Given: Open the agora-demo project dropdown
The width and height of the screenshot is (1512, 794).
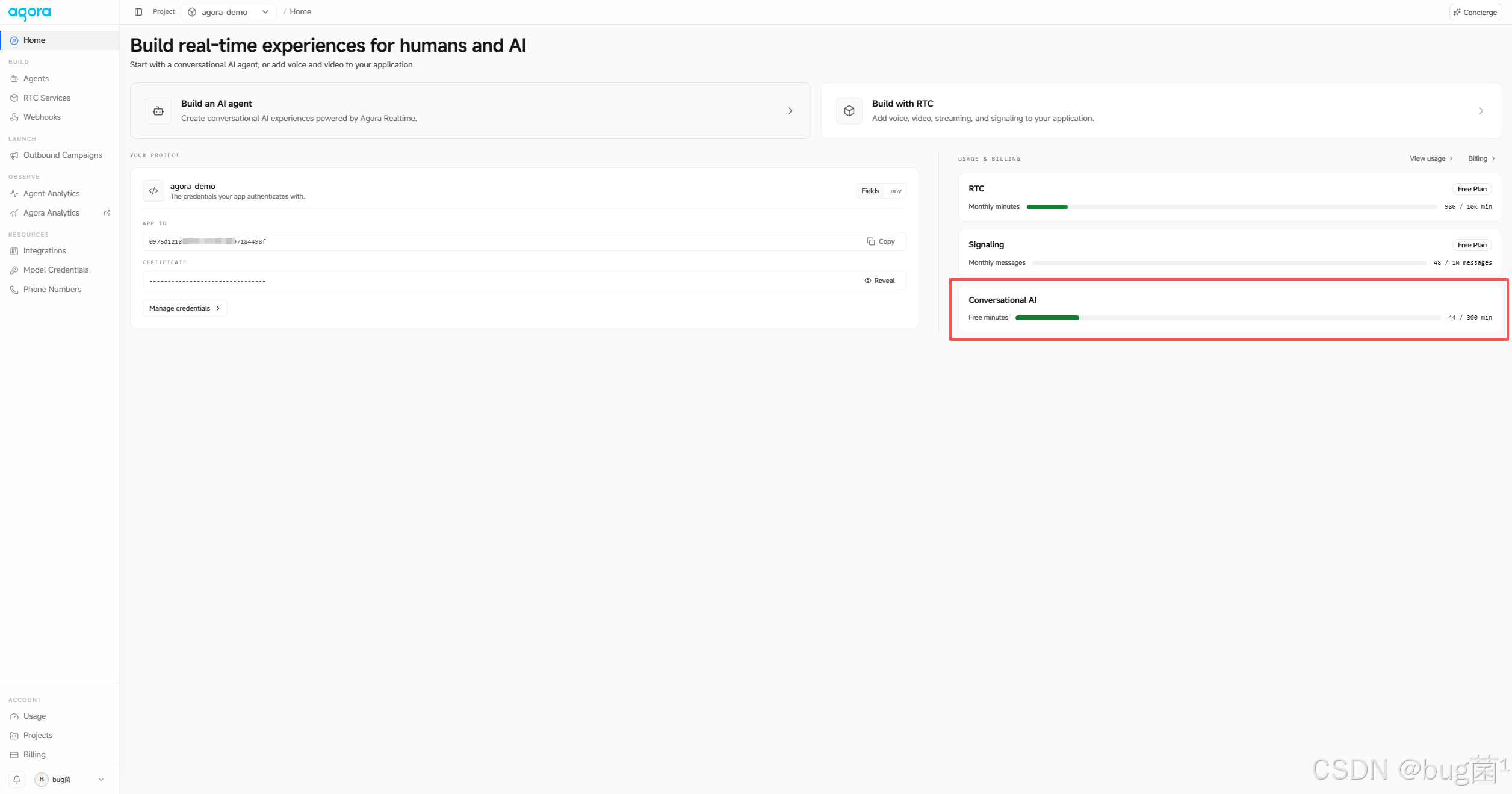Looking at the screenshot, I should [229, 12].
